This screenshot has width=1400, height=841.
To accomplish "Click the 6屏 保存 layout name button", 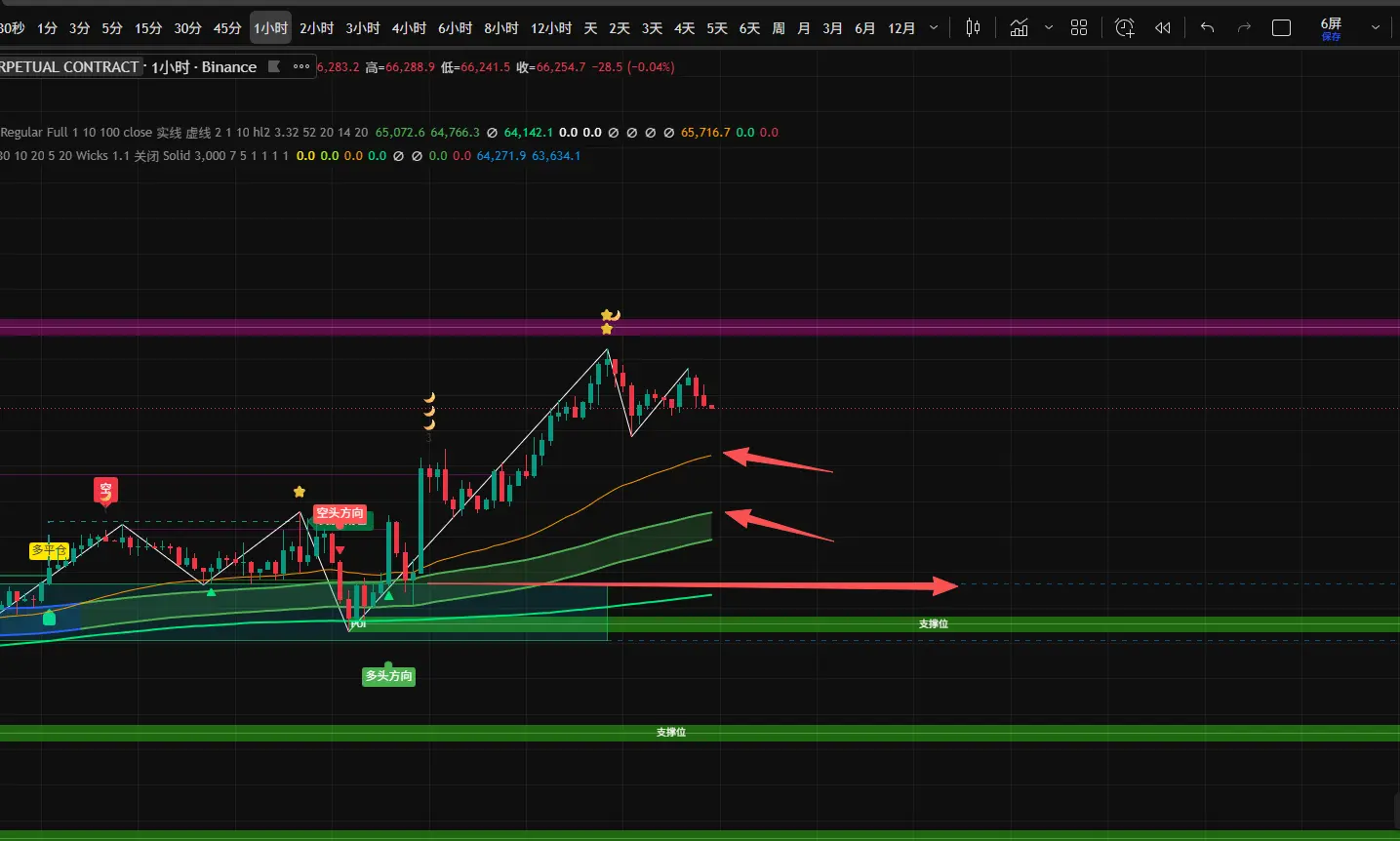I will [x=1332, y=29].
